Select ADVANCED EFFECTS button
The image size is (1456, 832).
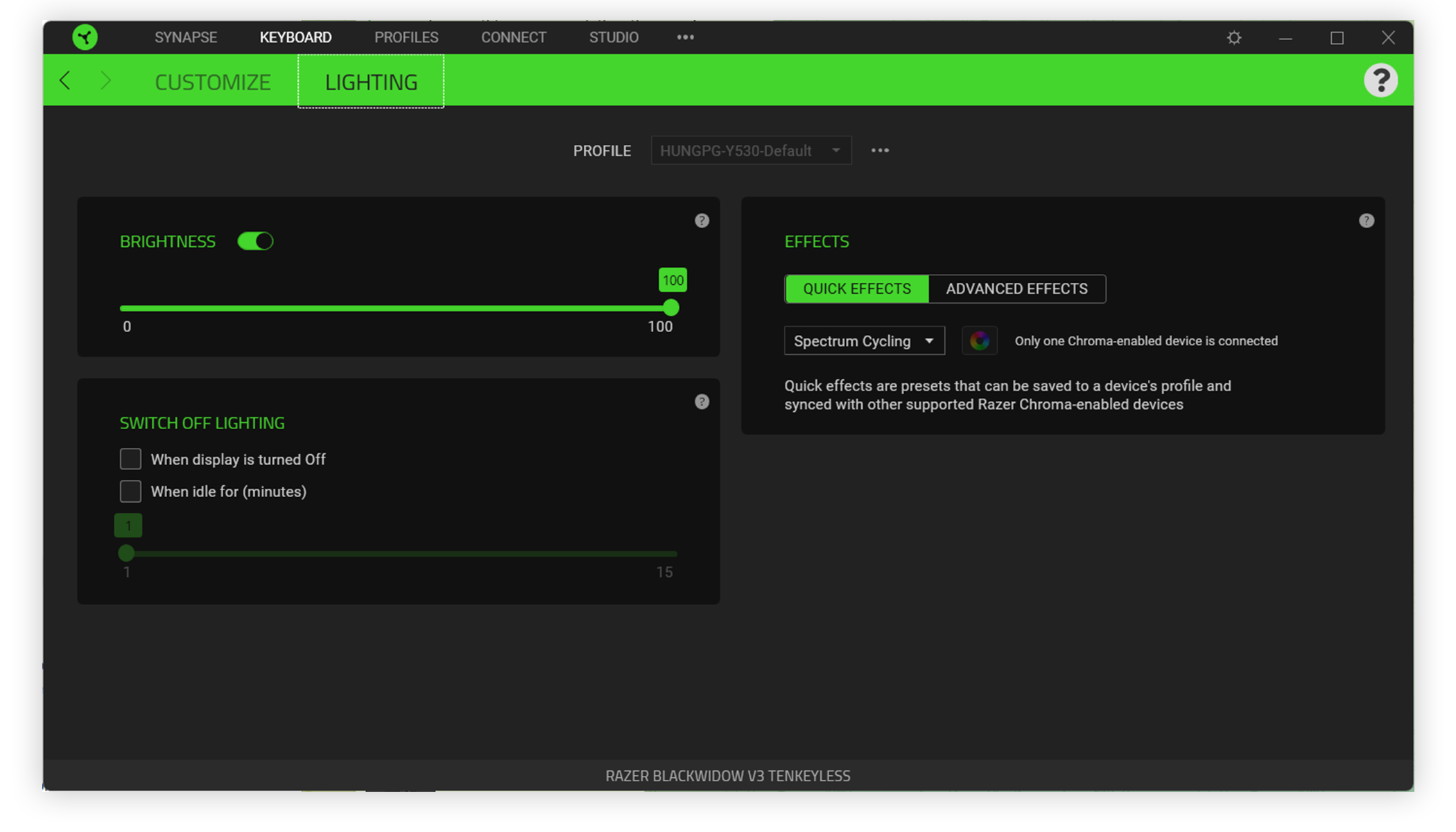[x=1016, y=288]
